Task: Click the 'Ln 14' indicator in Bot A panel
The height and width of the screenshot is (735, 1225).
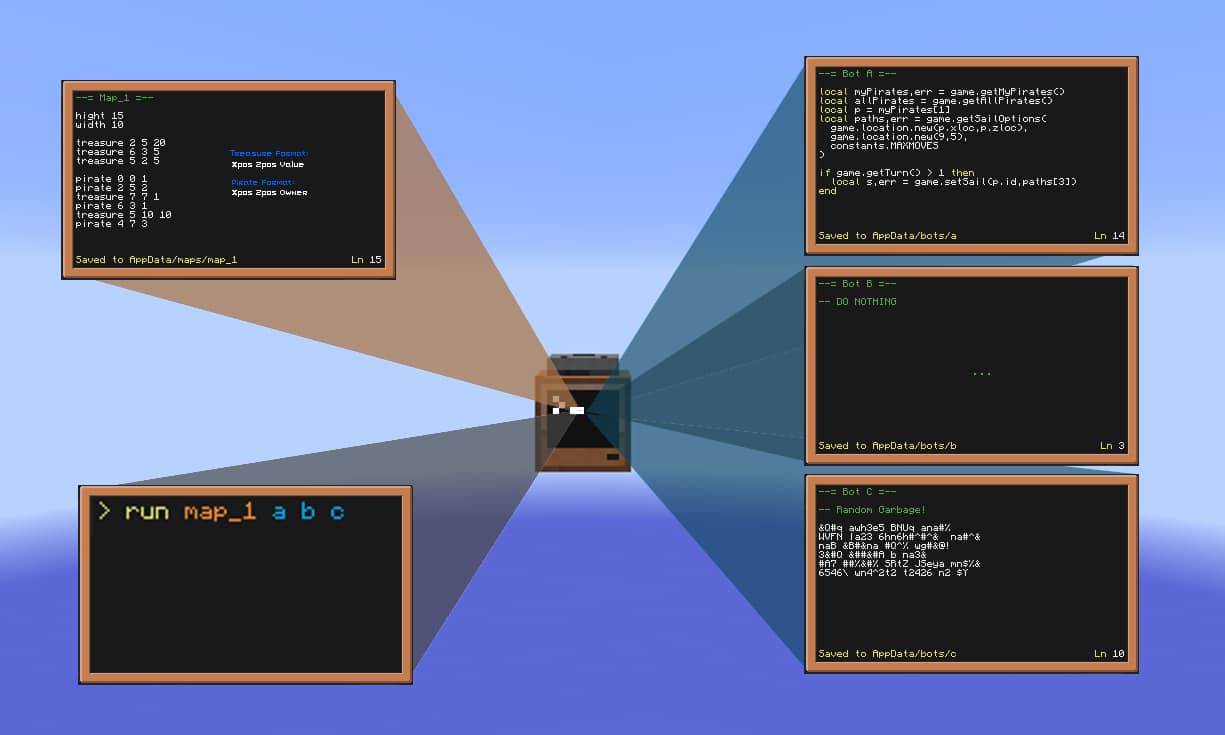Action: coord(1109,236)
